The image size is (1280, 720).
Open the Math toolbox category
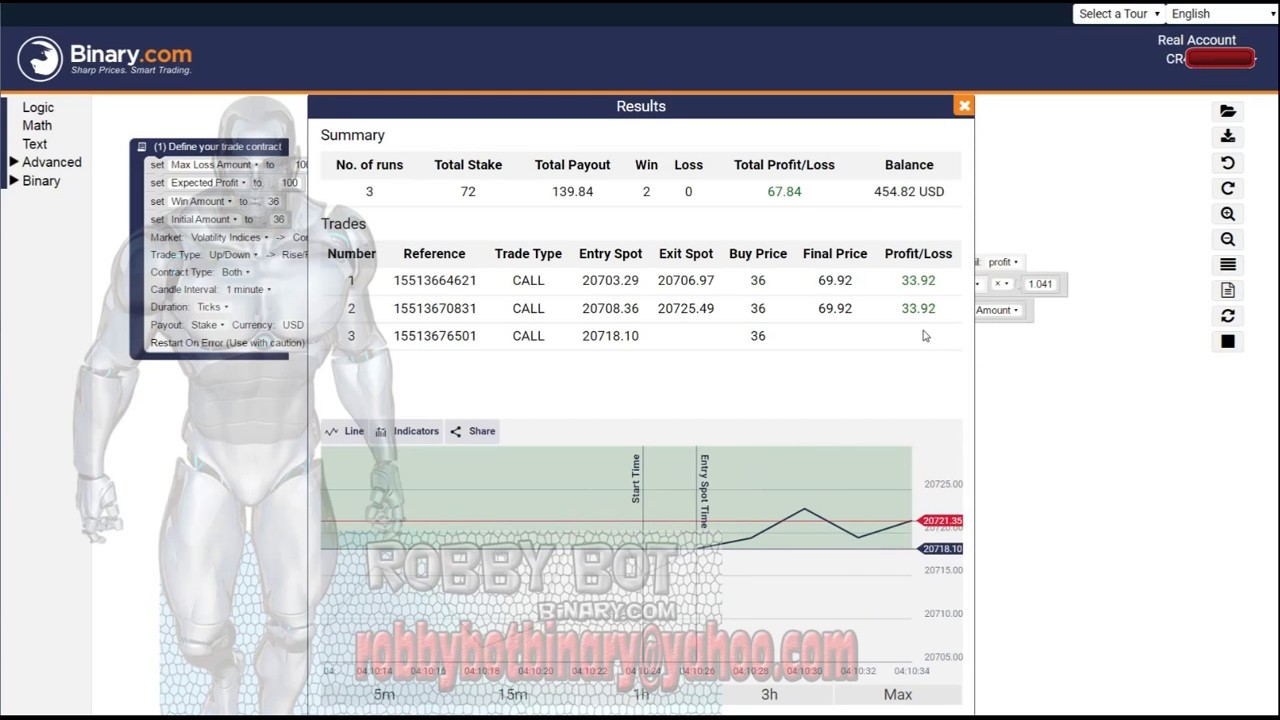(x=37, y=125)
